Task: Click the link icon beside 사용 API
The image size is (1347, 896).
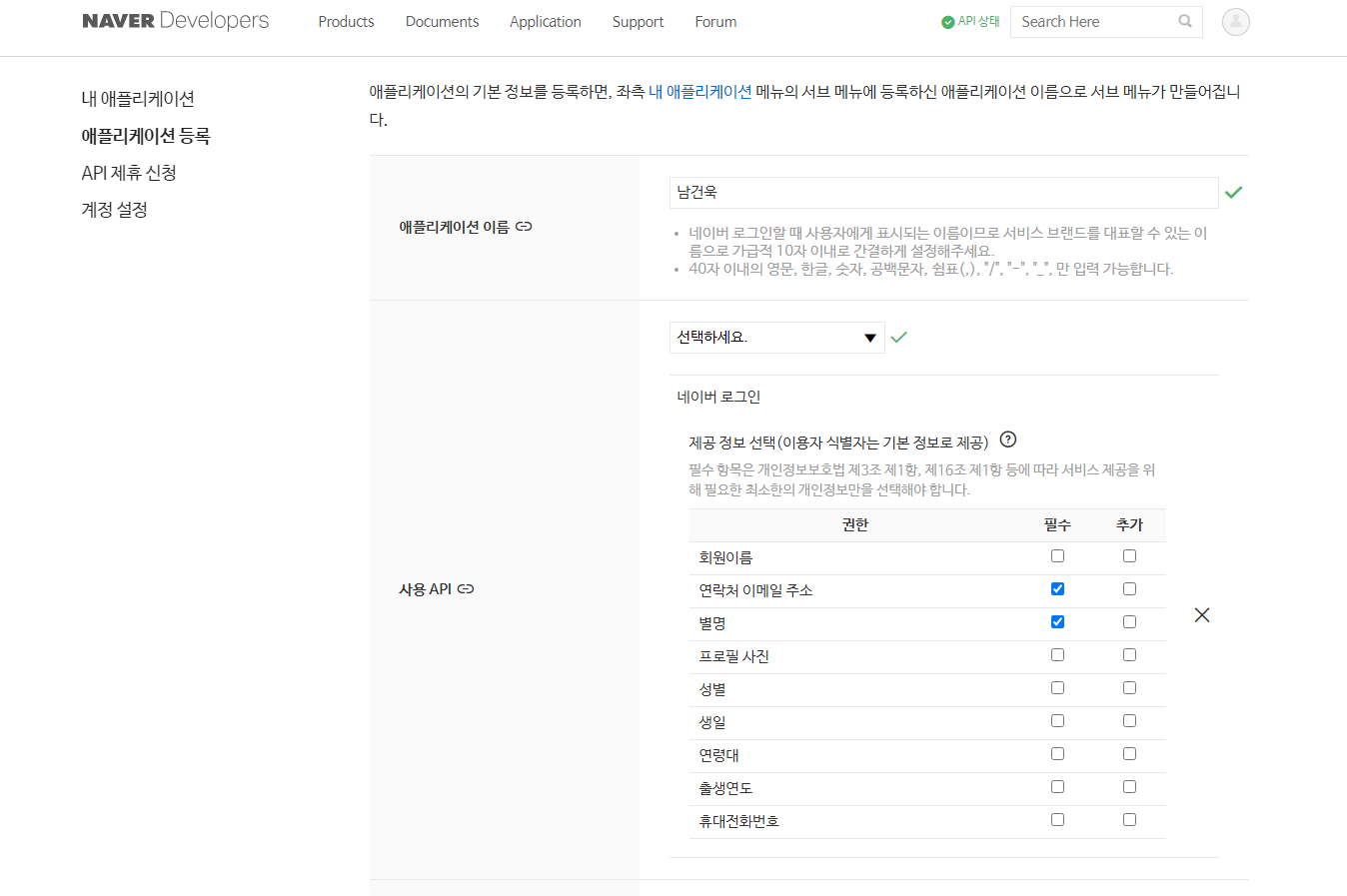Action: tap(466, 589)
